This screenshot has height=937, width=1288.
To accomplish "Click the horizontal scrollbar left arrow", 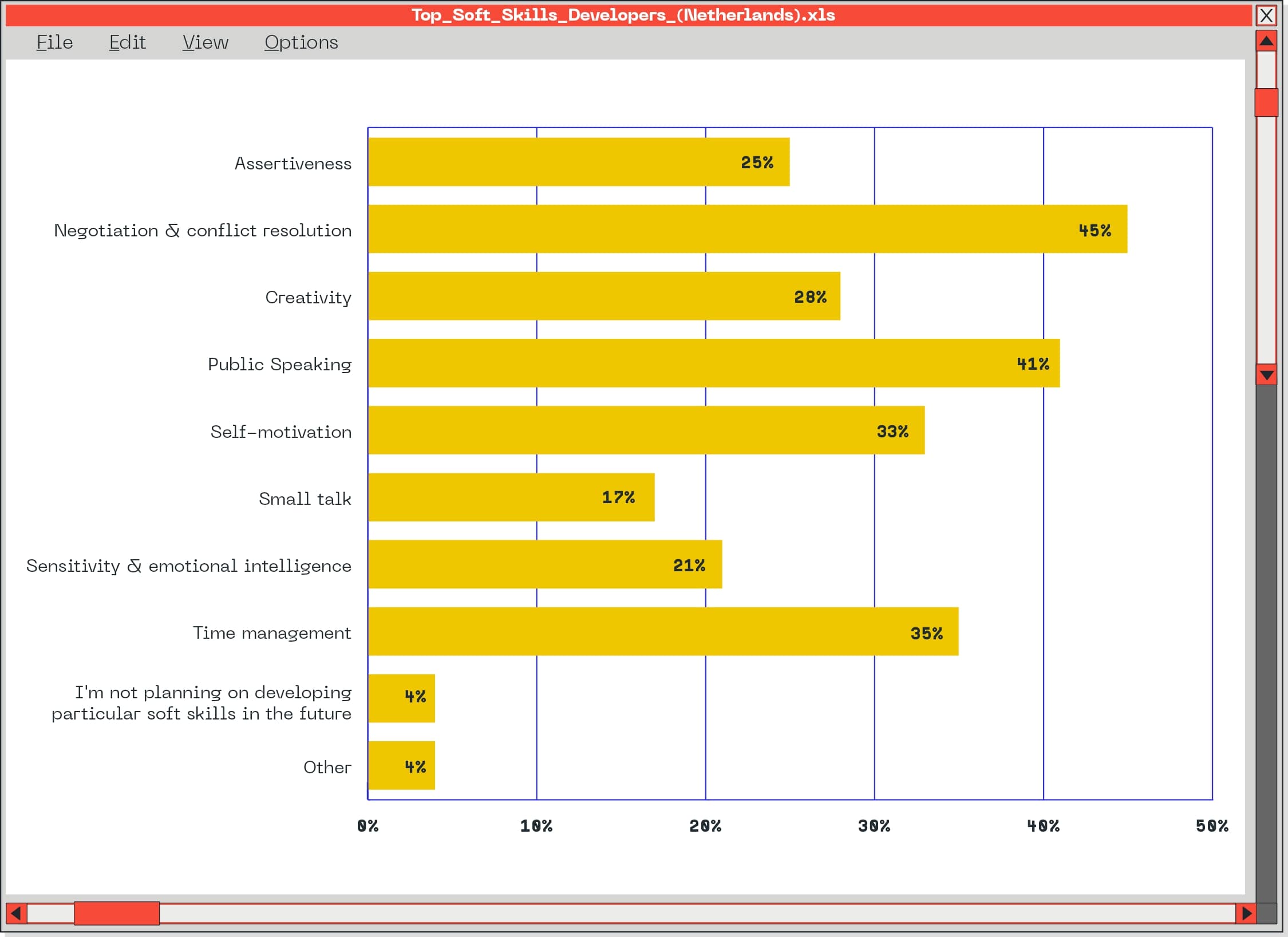I will [16, 913].
